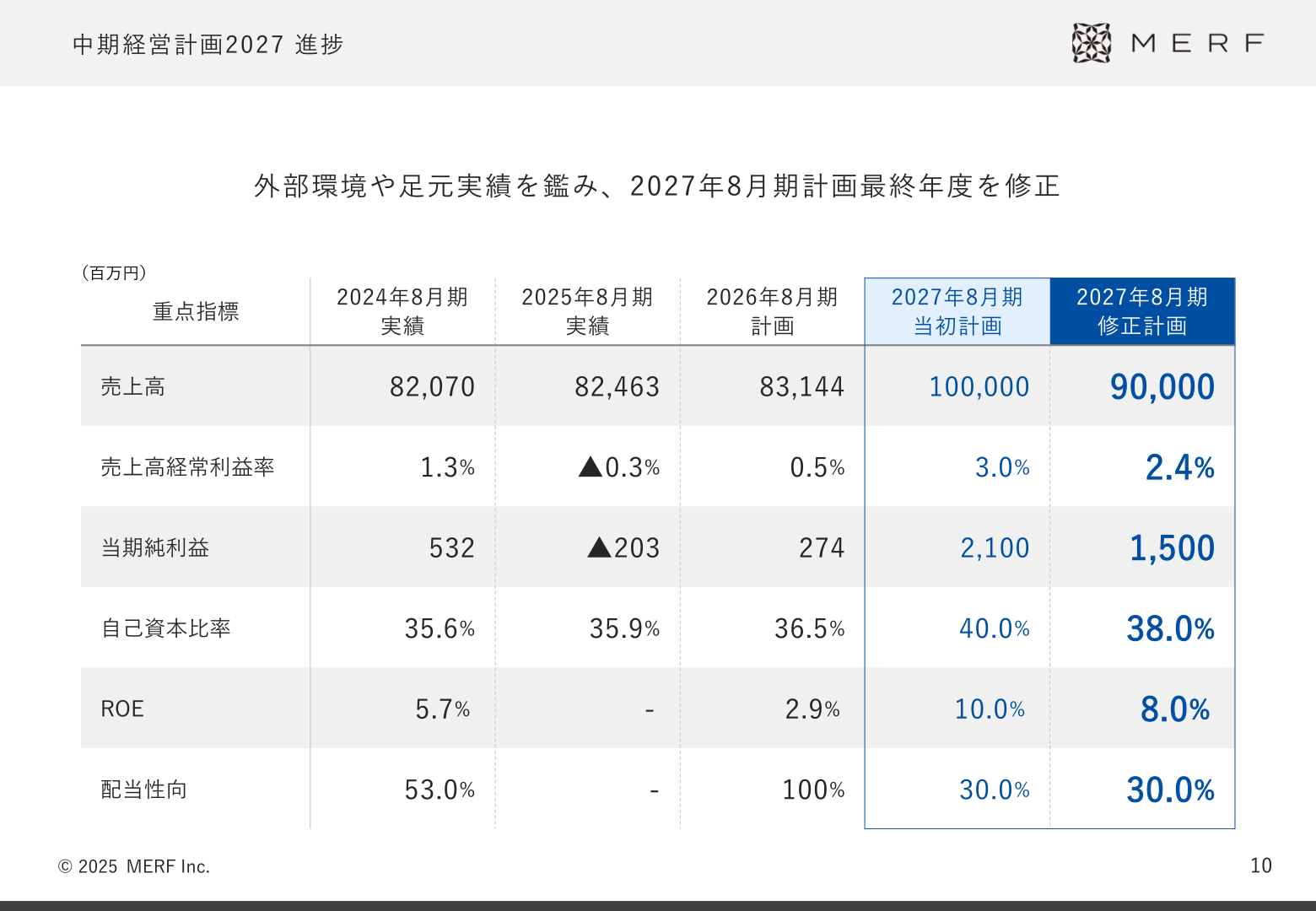Image resolution: width=1316 pixels, height=911 pixels.
Task: Click the 30.0% initial plan payout ratio
Action: (x=994, y=790)
